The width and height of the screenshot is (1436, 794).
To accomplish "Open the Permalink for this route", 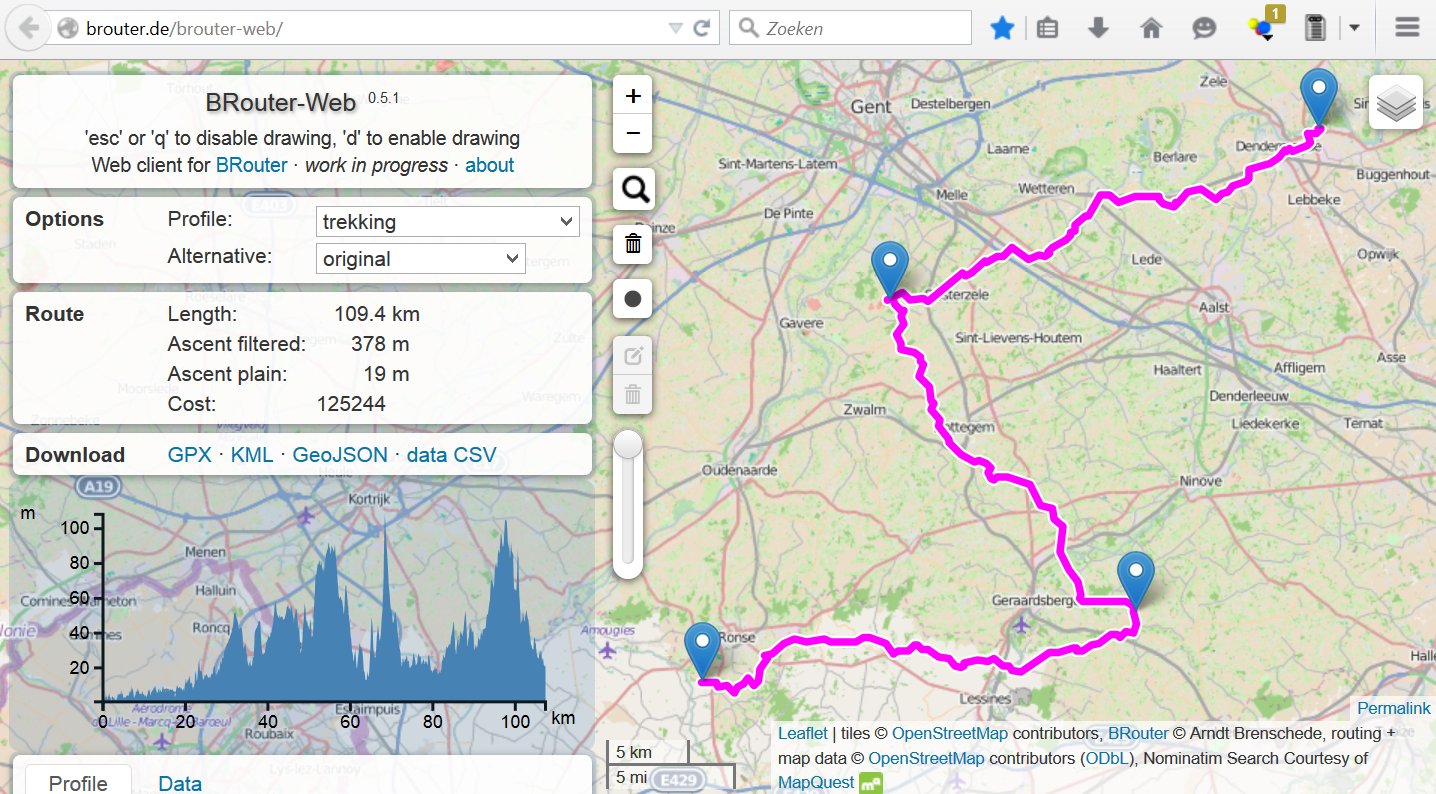I will 1393,708.
